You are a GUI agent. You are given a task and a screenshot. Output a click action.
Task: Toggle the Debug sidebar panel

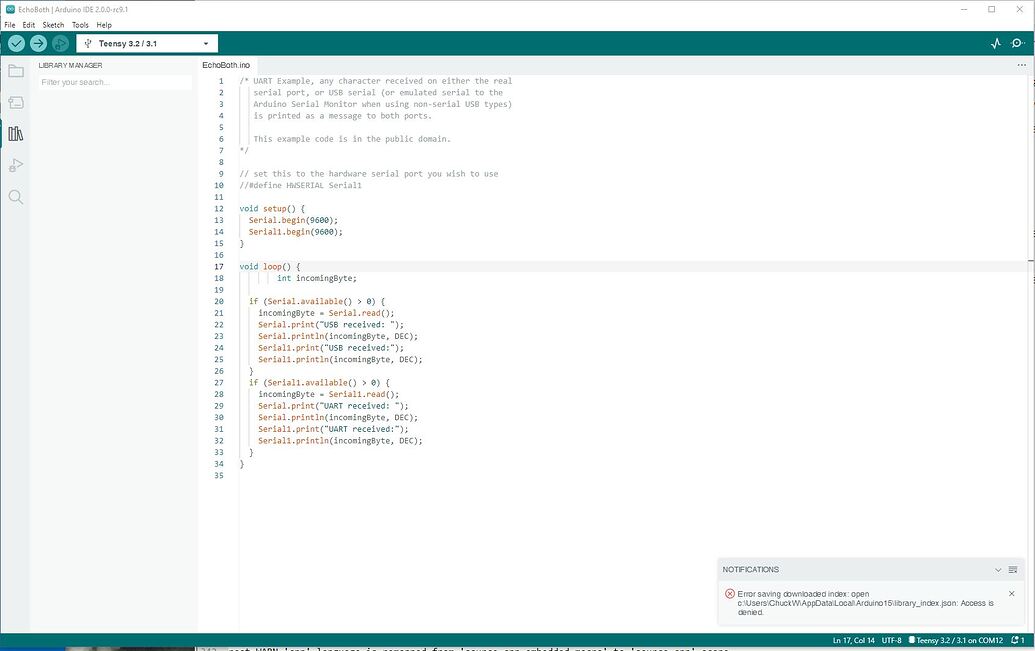tap(15, 164)
